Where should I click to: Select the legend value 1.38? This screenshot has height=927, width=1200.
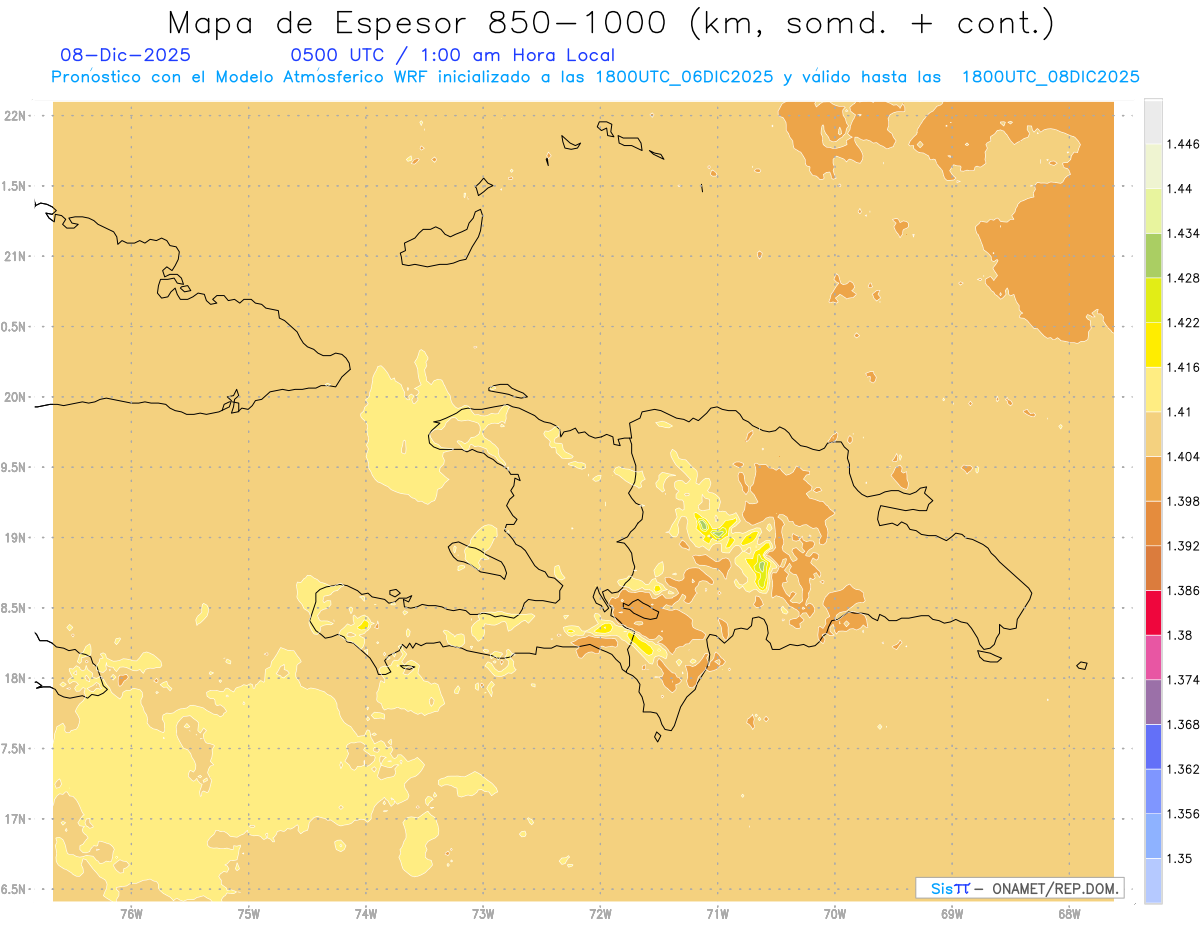[1181, 635]
